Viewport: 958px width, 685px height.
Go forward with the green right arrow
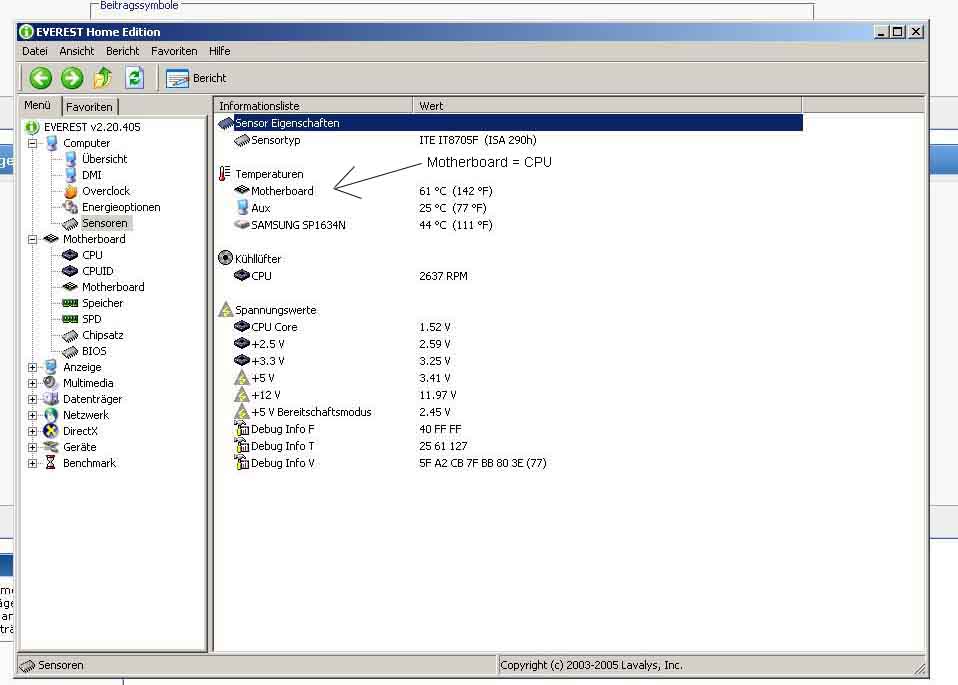pos(72,78)
